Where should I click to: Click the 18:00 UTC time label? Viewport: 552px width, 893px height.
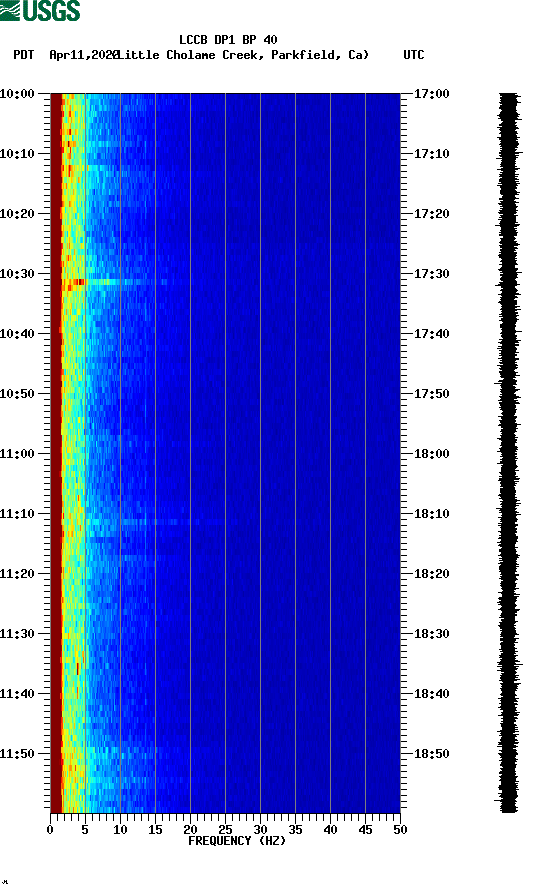tap(432, 453)
